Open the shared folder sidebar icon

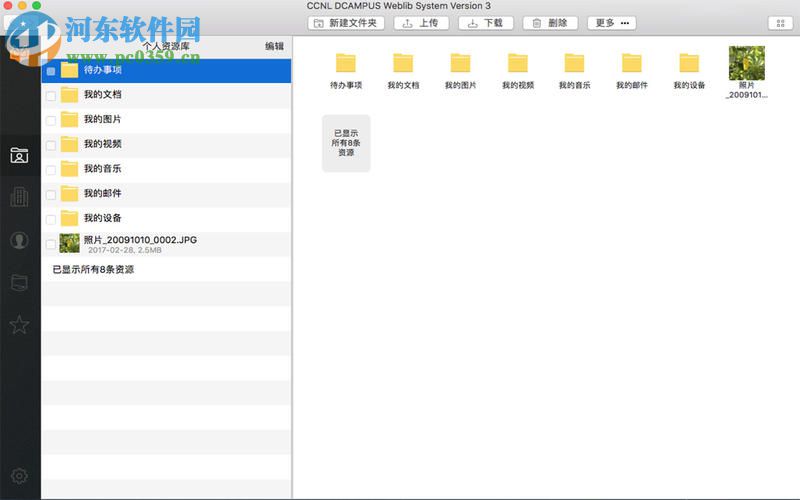[19, 282]
